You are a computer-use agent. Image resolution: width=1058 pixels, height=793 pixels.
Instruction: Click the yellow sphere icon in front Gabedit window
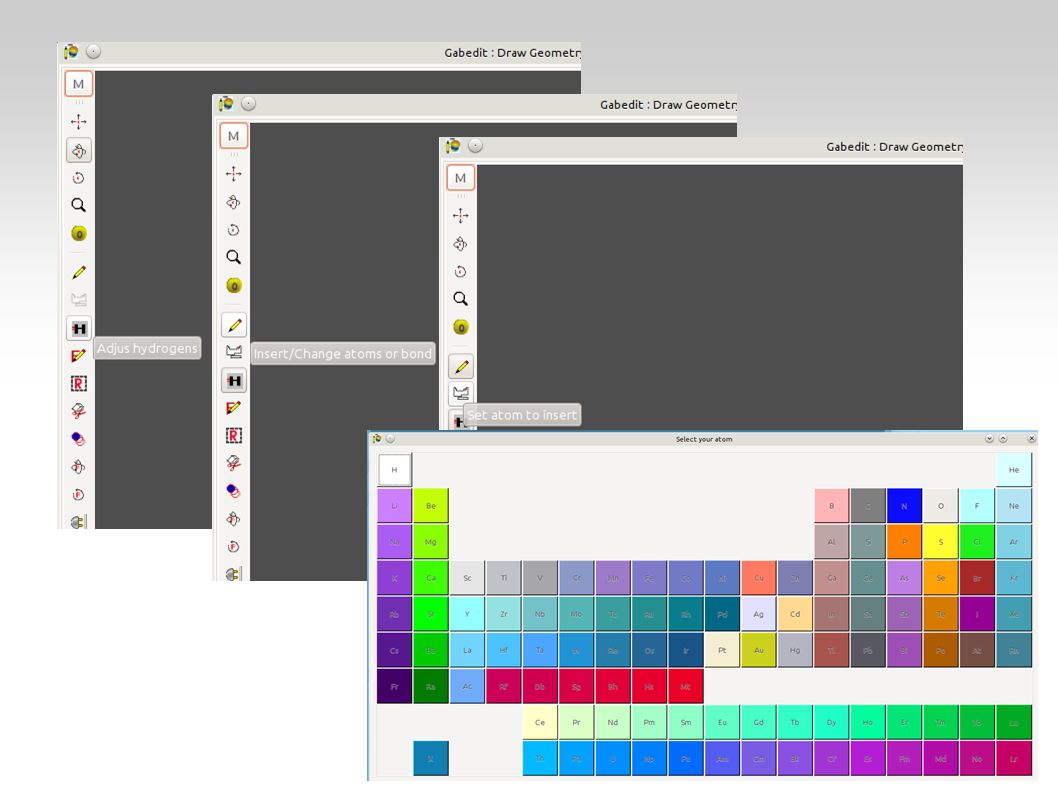tap(460, 327)
